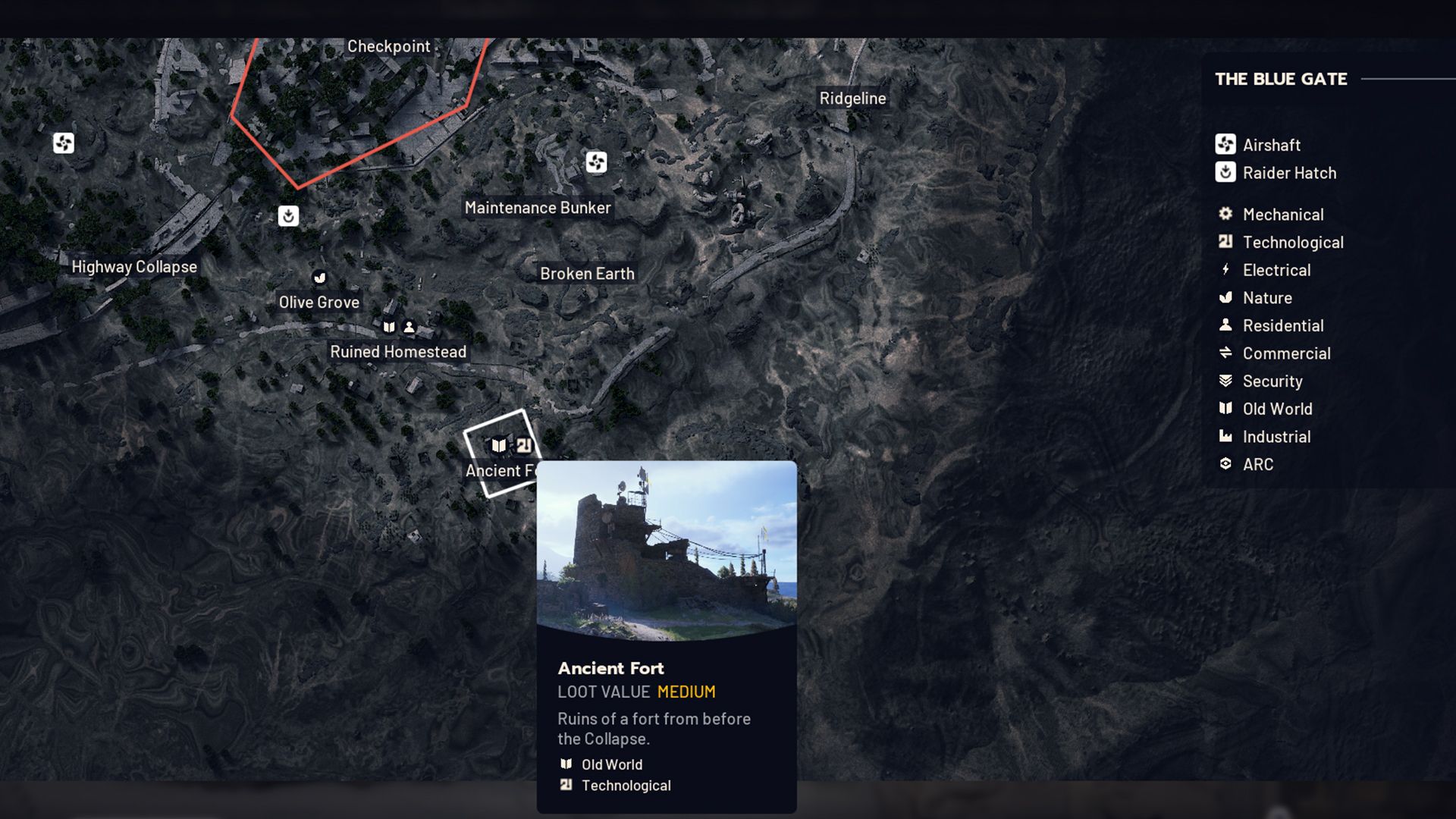
Task: Click the Airshaft marker at far left
Action: point(64,143)
